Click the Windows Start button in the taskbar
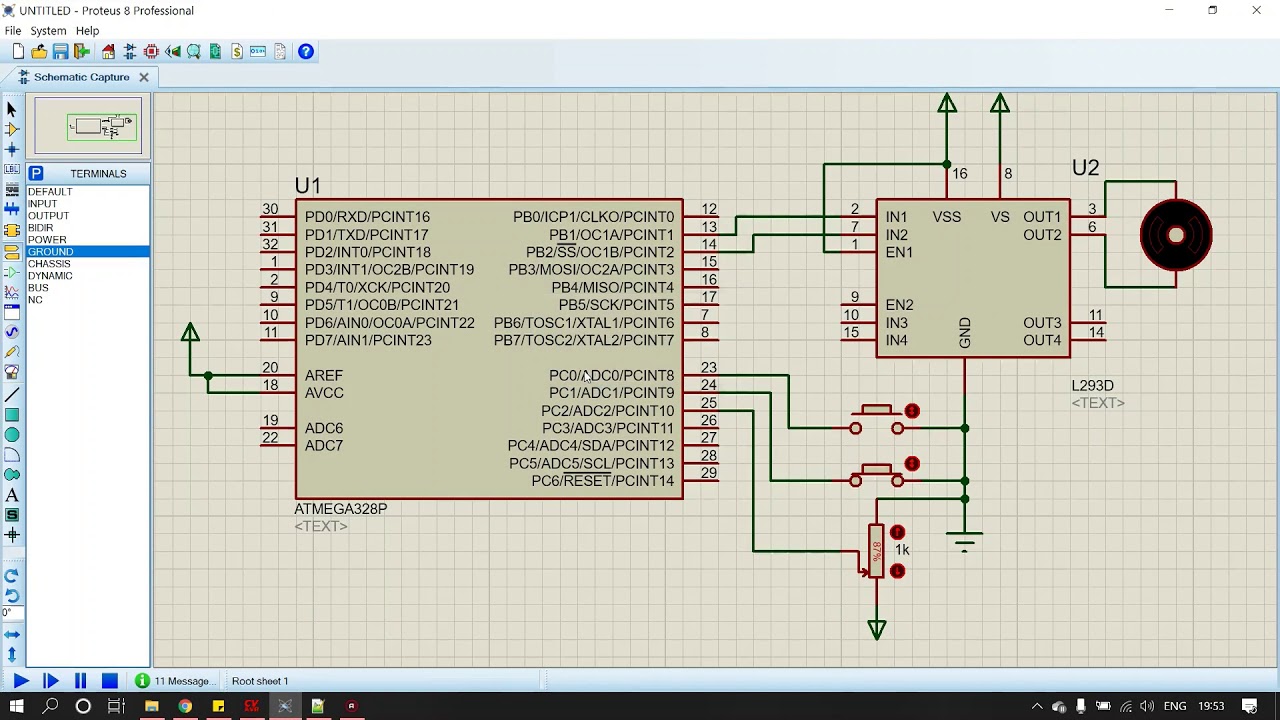This screenshot has height=720, width=1280. point(17,706)
